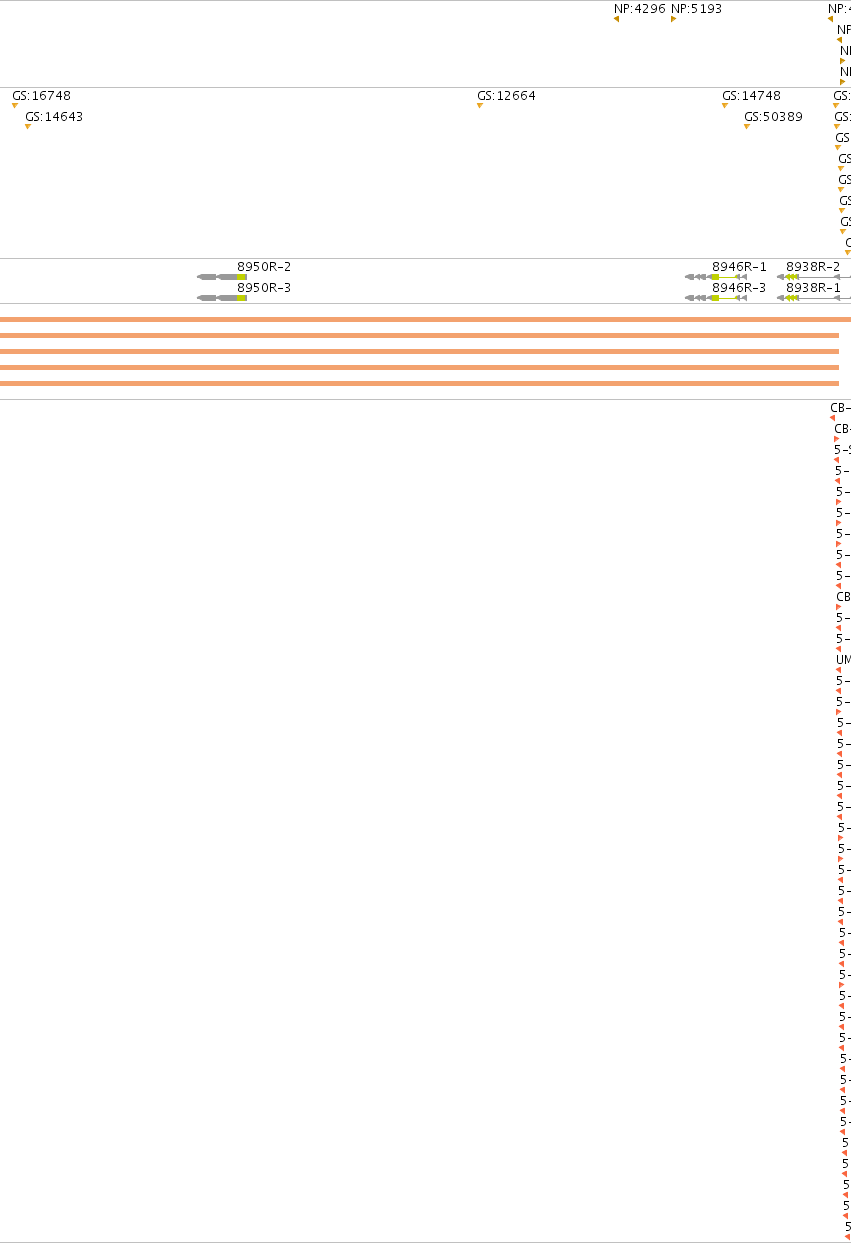The image size is (851, 1243).
Task: Click the GS:14643 feature label
Action: pos(54,117)
